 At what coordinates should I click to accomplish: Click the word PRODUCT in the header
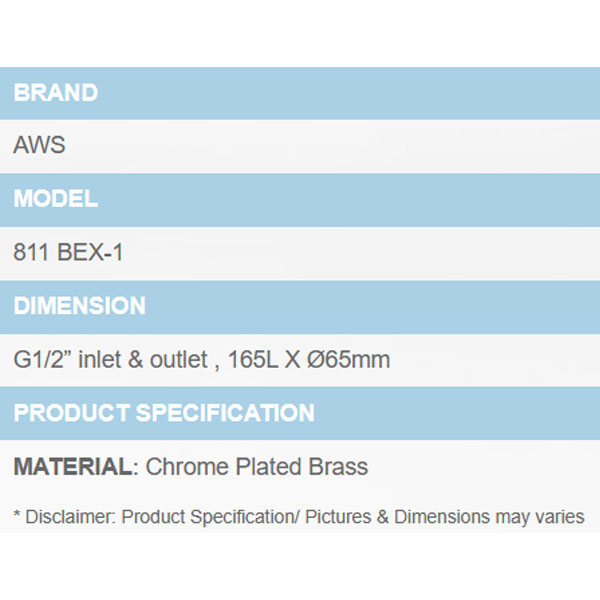(71, 413)
